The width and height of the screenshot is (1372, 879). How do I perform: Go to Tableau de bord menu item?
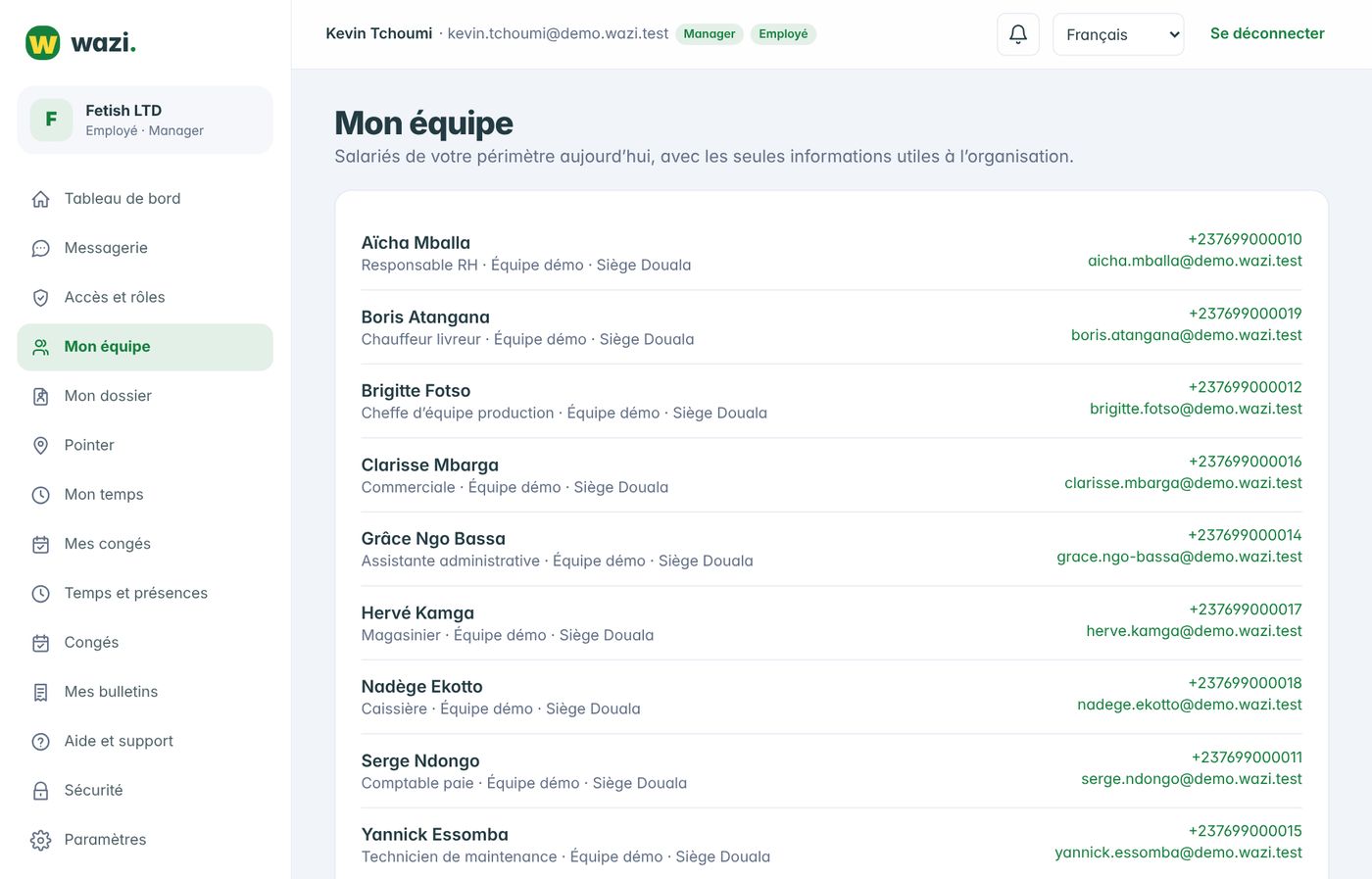pos(145,199)
